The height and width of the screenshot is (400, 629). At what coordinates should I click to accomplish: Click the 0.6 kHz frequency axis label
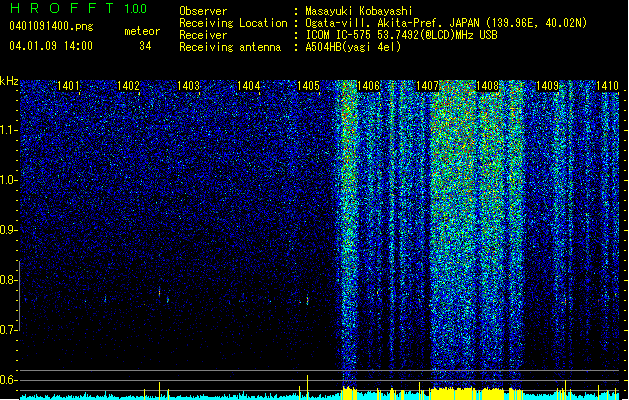[x=8, y=380]
